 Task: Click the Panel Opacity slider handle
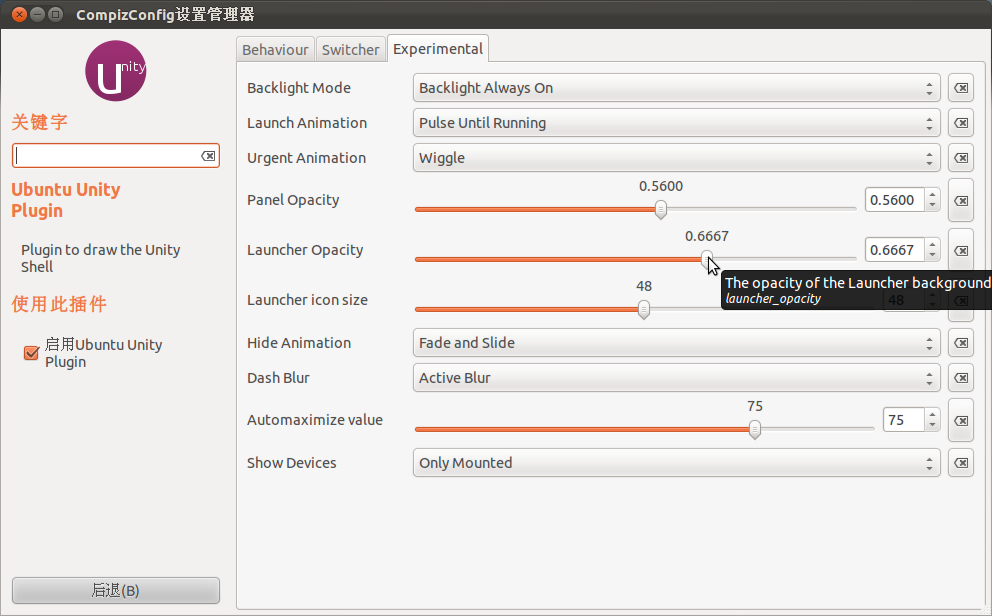[660, 209]
